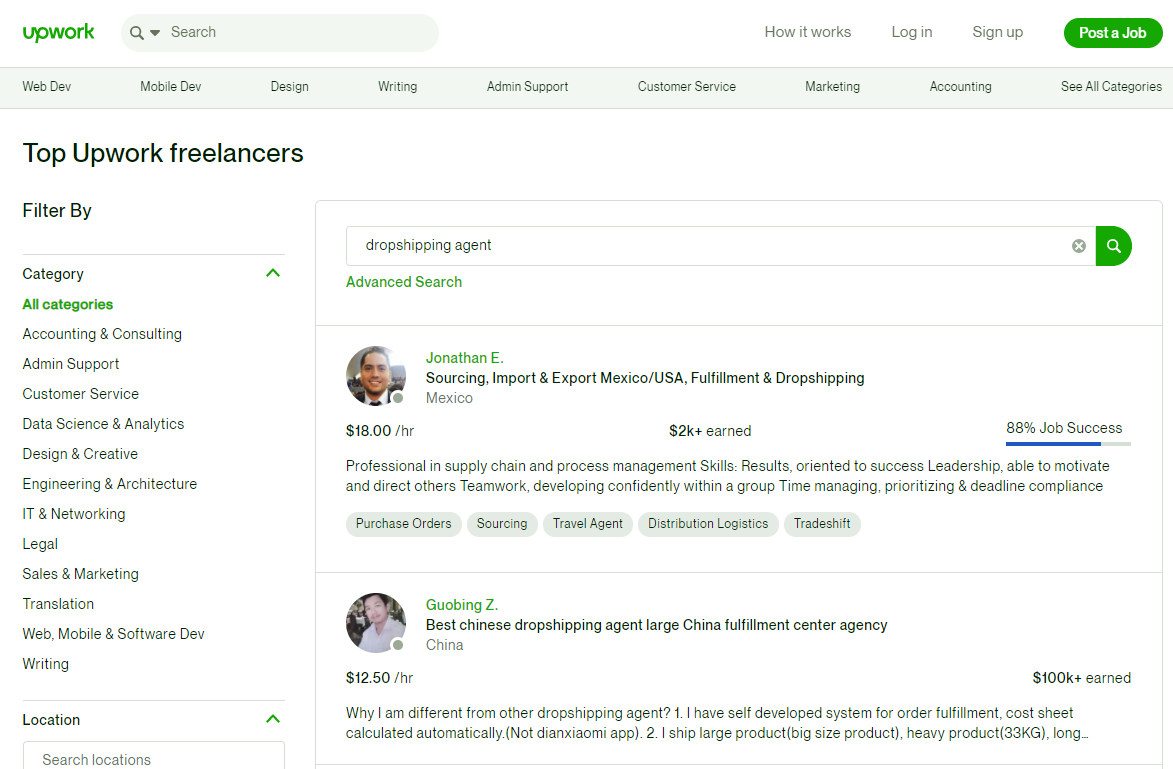Filter by IT & Networking category
1173x769 pixels.
click(x=74, y=514)
